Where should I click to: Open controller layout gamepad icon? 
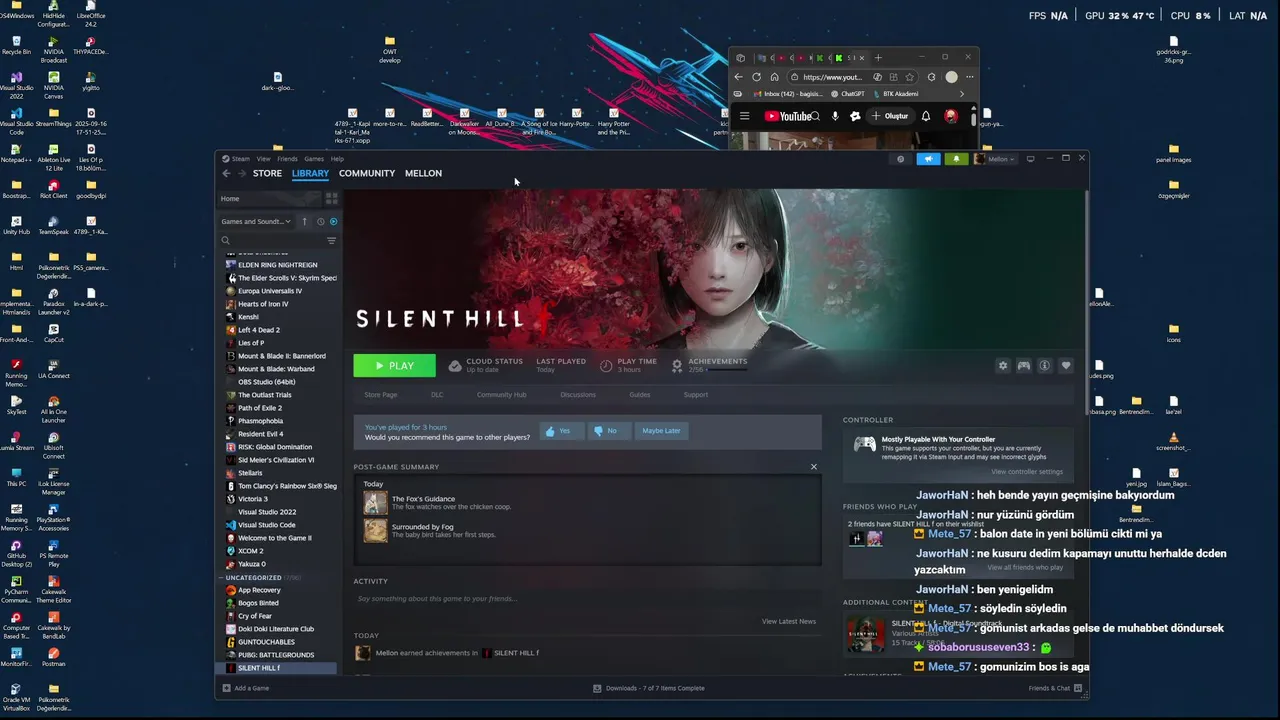(1024, 366)
